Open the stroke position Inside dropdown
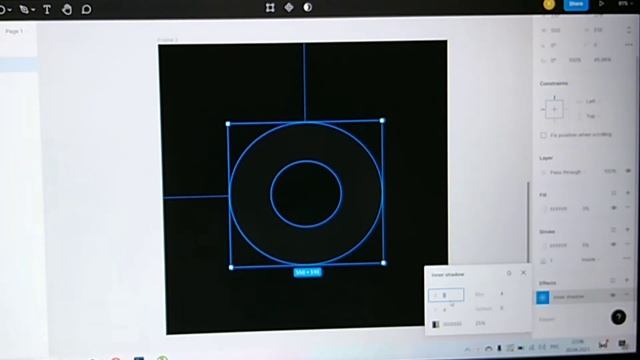The image size is (640, 360). point(590,260)
